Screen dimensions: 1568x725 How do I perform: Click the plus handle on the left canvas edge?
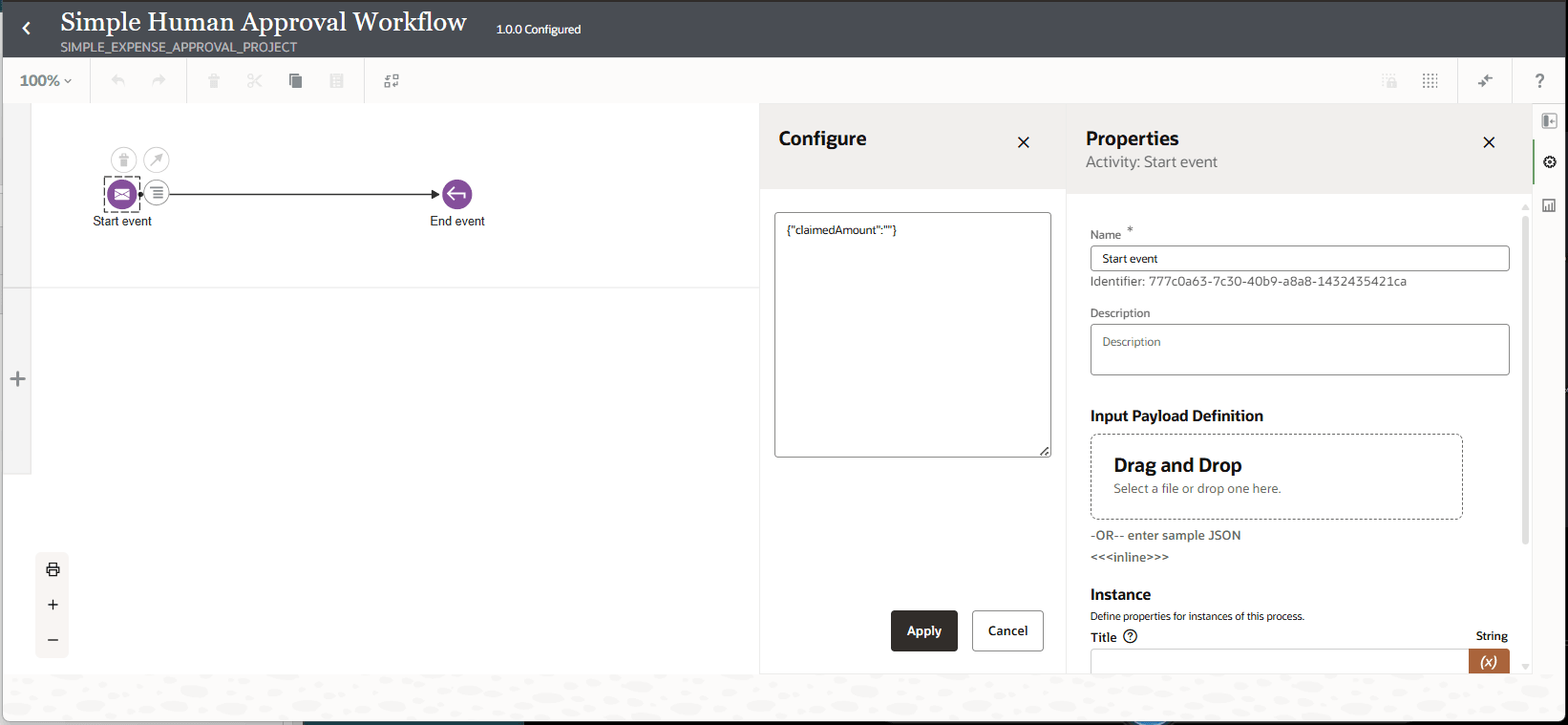tap(17, 379)
